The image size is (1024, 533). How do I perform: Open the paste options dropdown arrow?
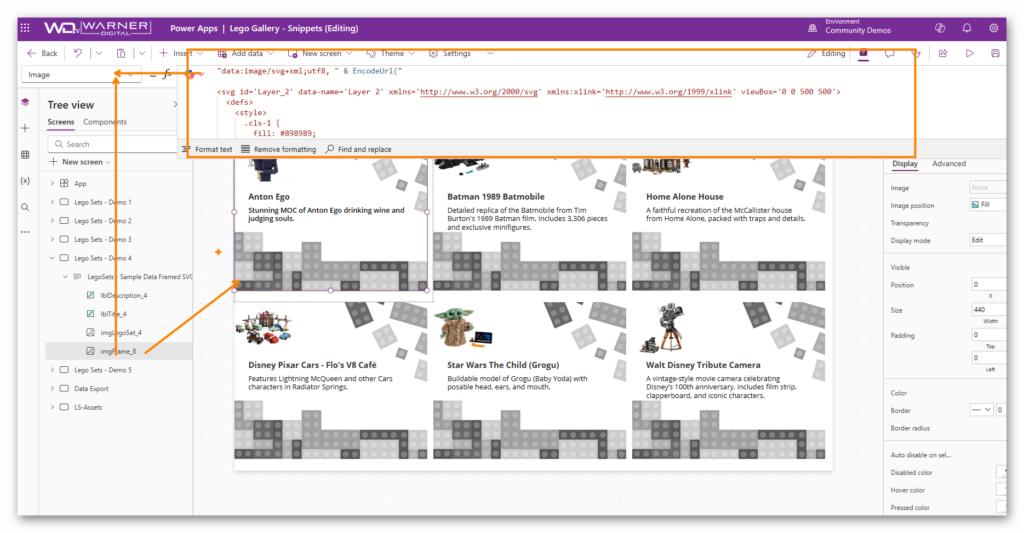pyautogui.click(x=142, y=54)
